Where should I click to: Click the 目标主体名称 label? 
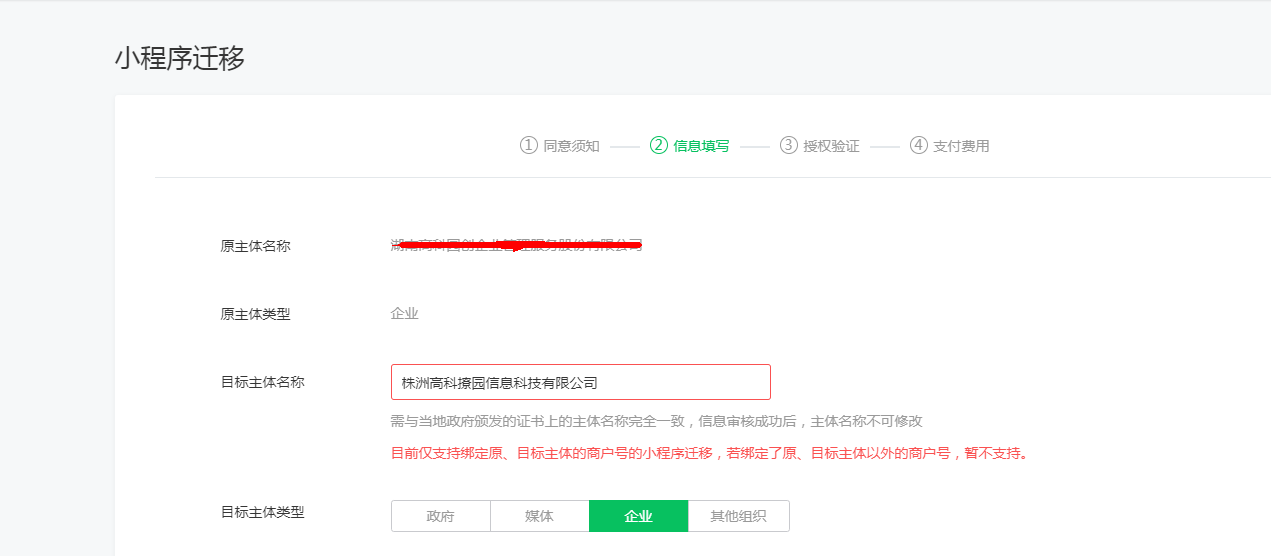click(x=262, y=382)
